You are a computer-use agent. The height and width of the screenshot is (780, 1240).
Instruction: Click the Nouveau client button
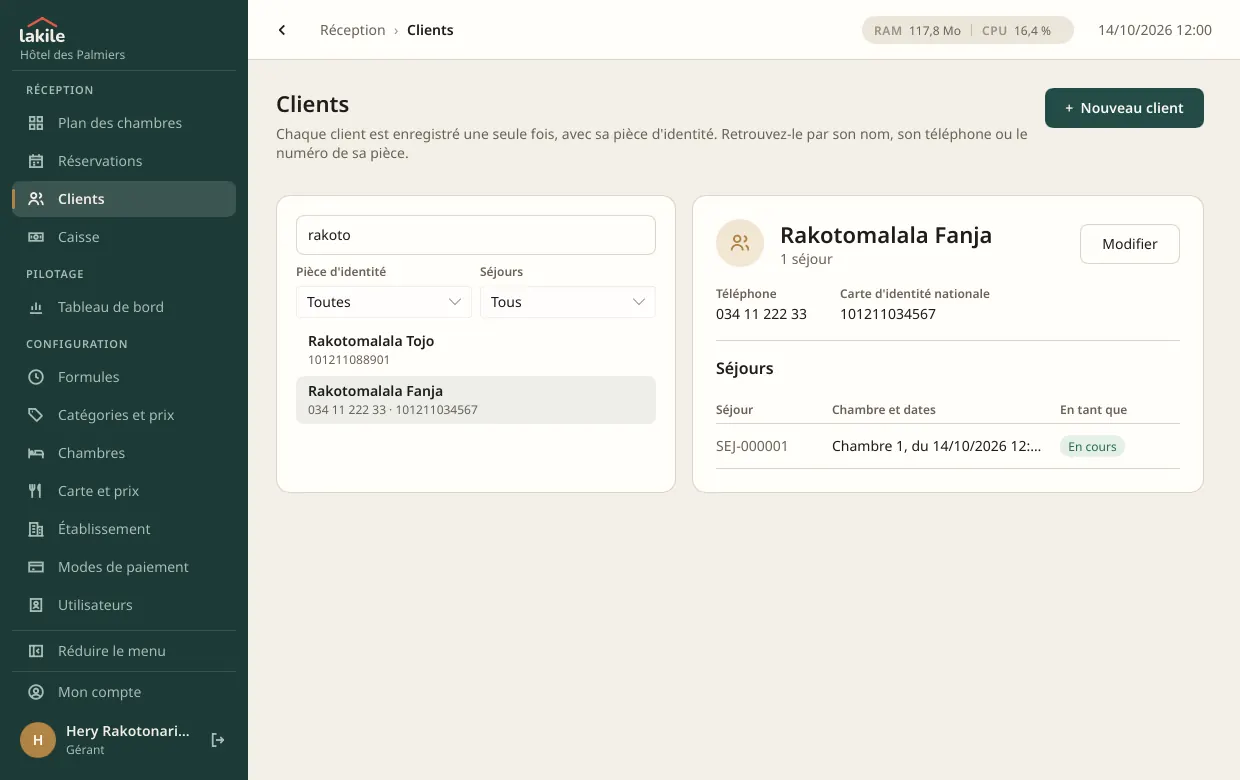tap(1124, 108)
